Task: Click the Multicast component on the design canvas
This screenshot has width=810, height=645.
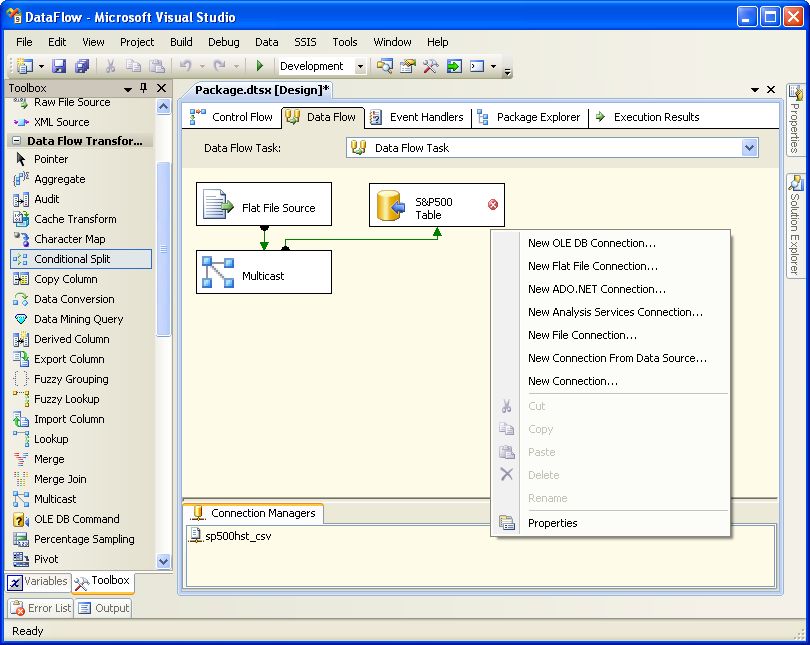Action: pyautogui.click(x=263, y=272)
